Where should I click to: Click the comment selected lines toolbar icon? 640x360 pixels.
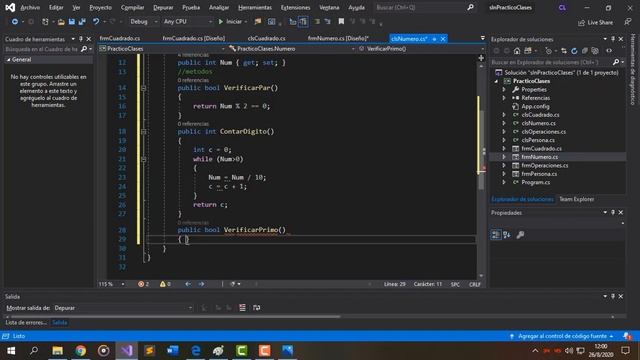click(317, 22)
